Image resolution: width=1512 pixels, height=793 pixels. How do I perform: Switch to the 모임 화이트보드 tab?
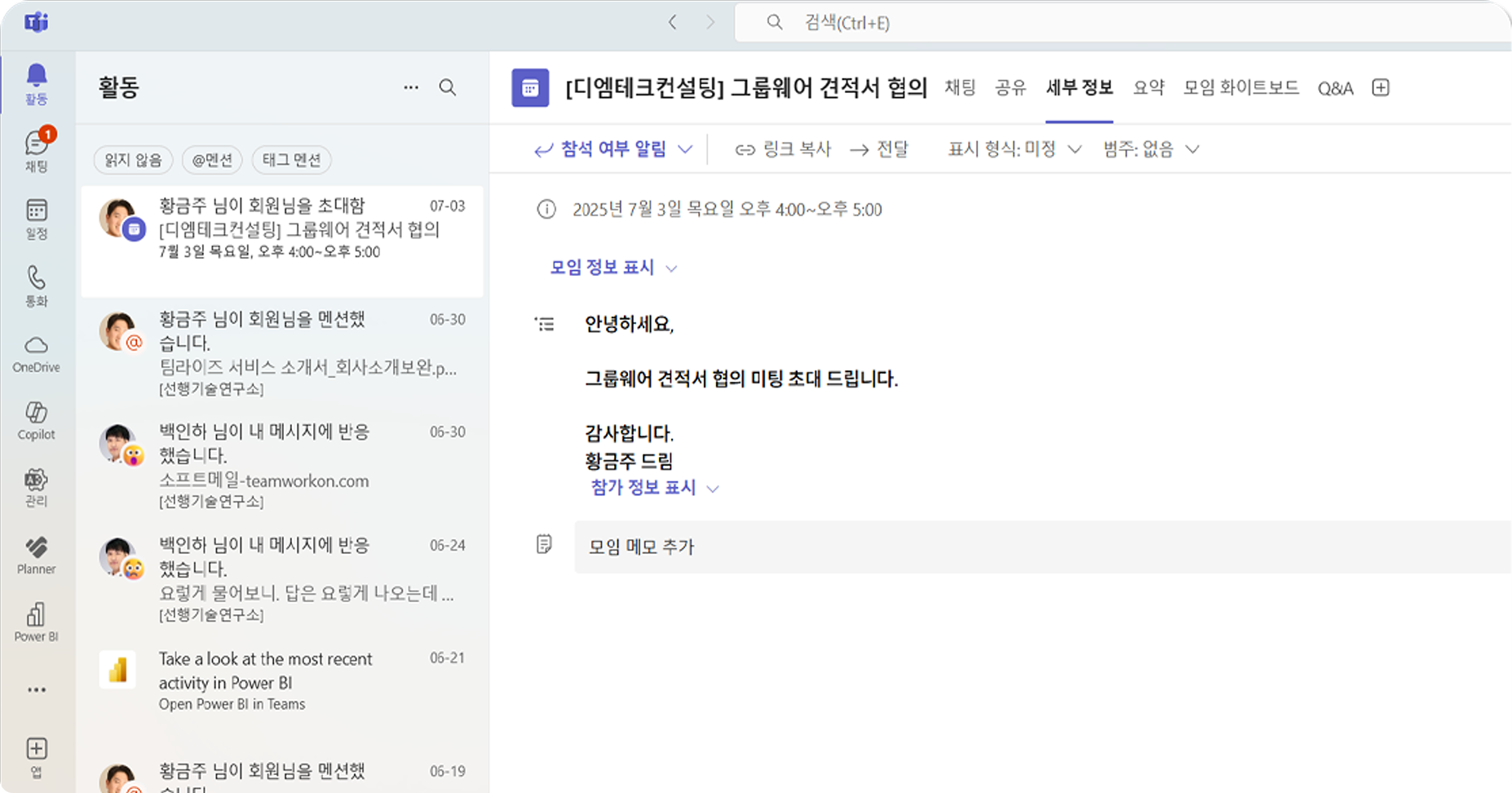click(1240, 87)
